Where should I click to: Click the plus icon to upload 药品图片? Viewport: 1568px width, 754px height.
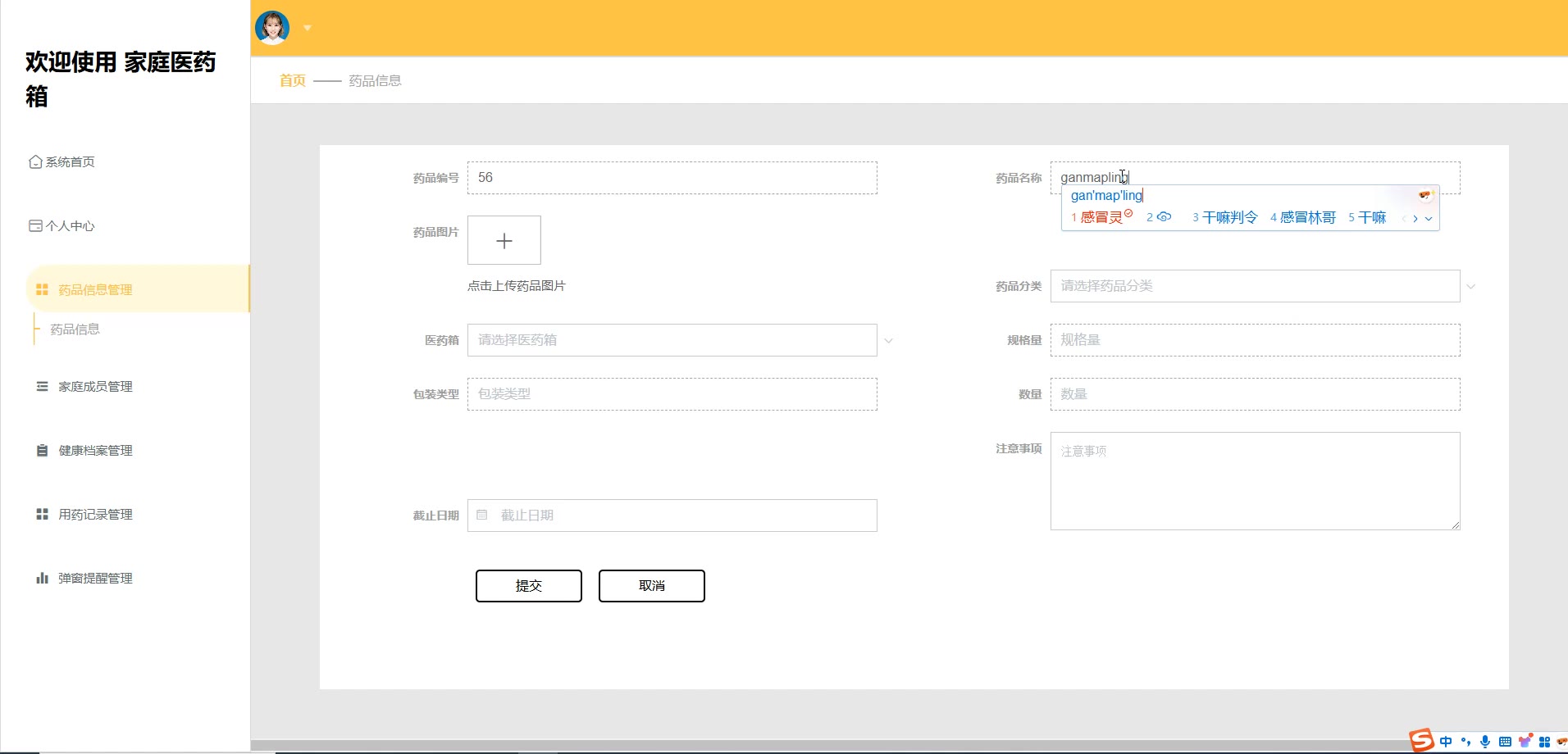tap(504, 240)
